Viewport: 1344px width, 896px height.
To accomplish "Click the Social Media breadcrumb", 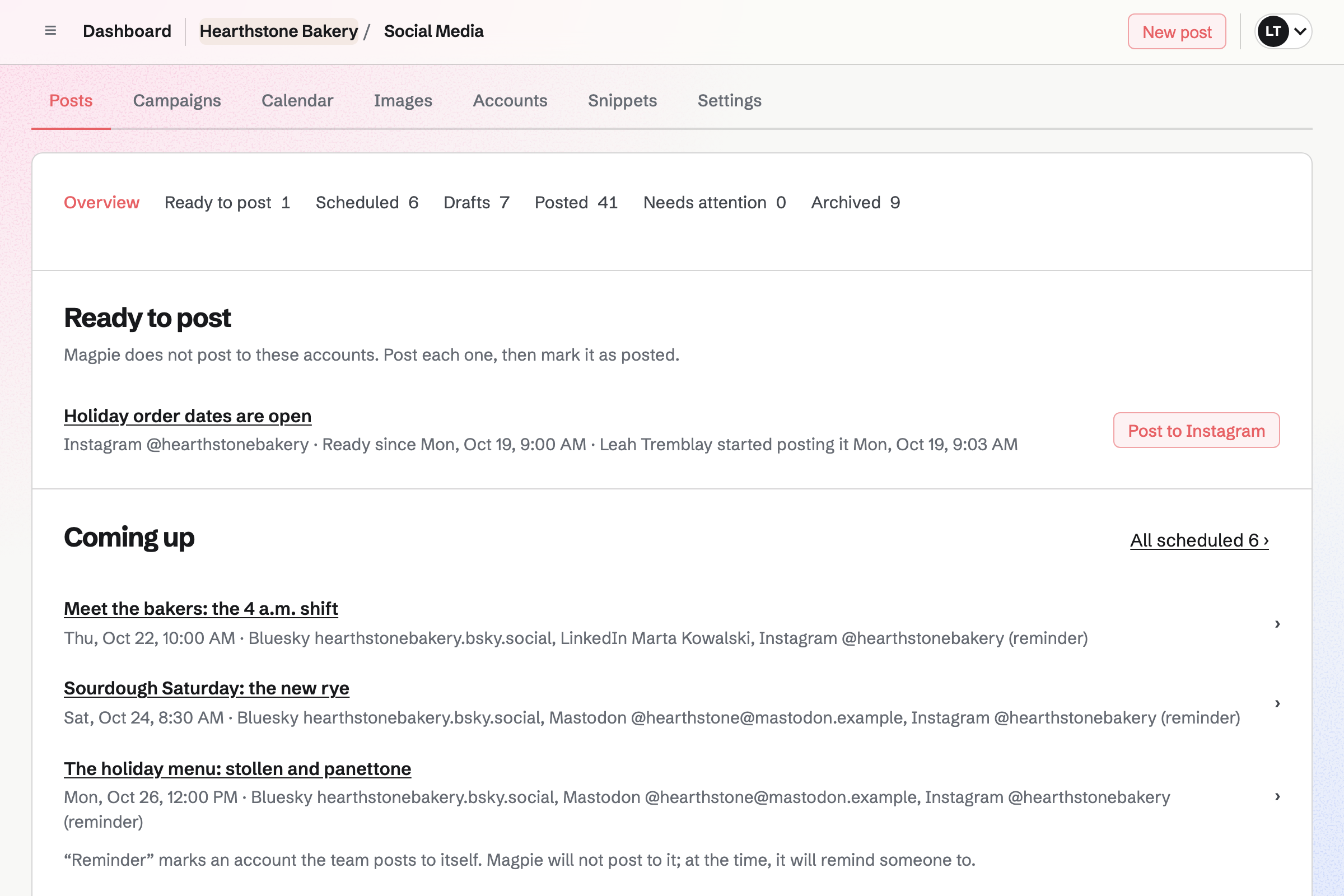I will [x=433, y=31].
